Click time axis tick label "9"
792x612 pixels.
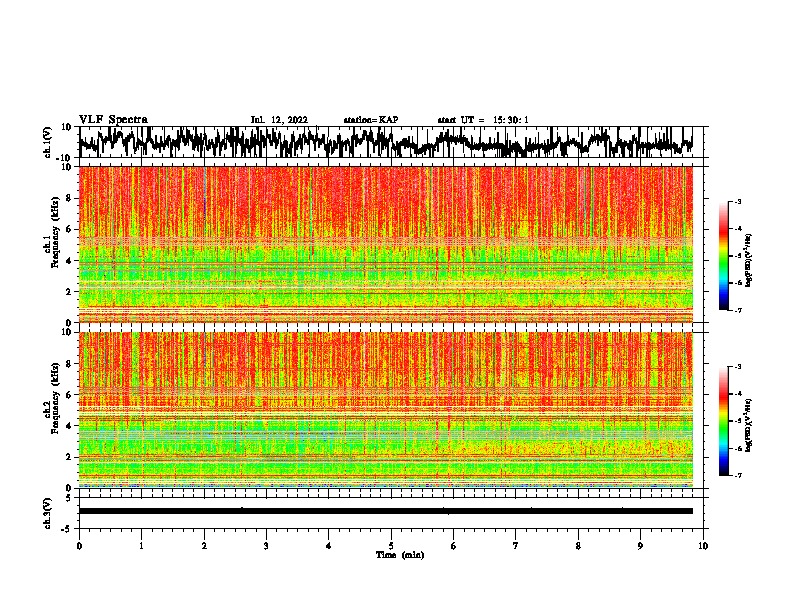coord(640,546)
